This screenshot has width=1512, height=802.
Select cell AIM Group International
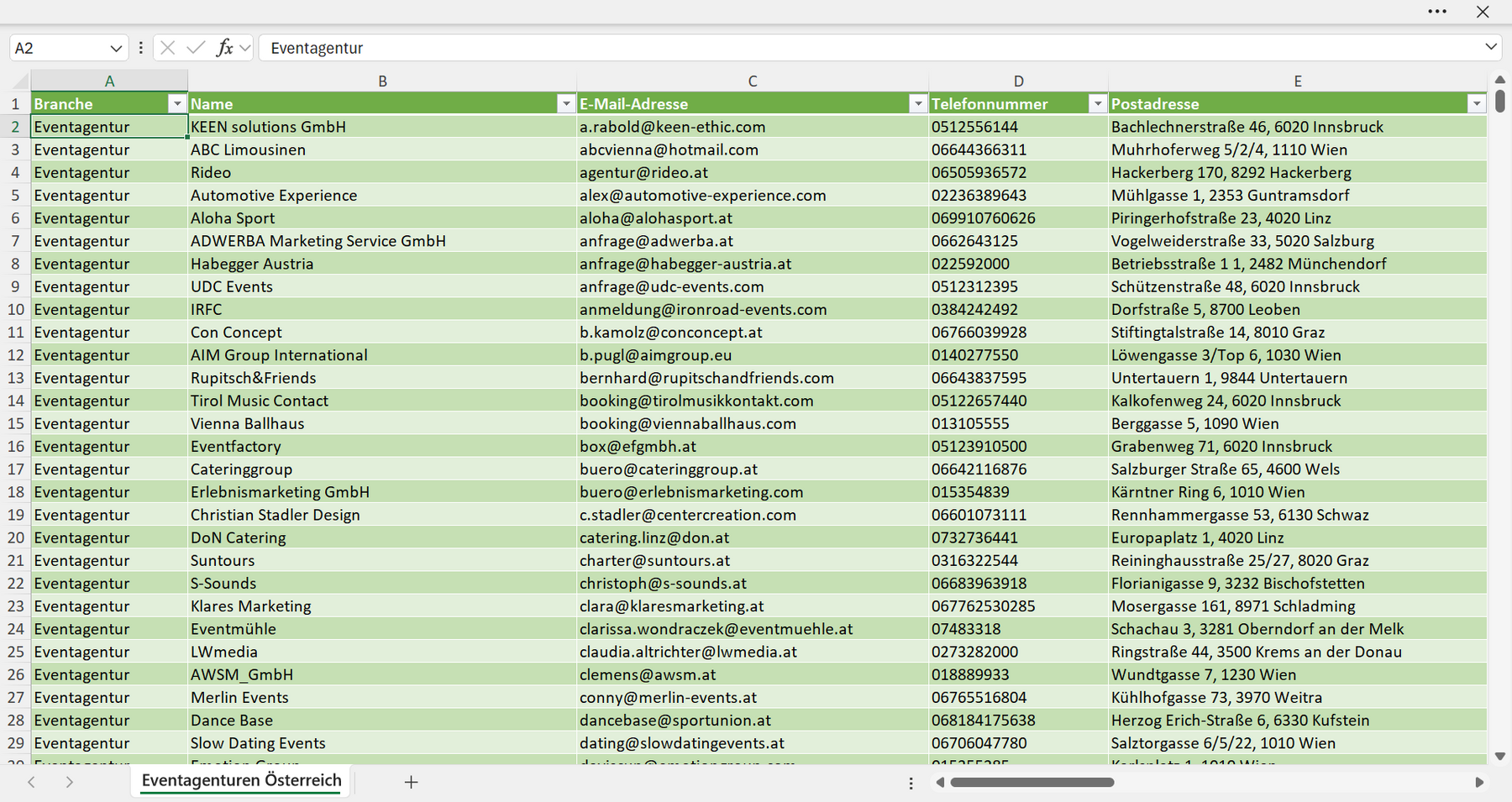[382, 355]
